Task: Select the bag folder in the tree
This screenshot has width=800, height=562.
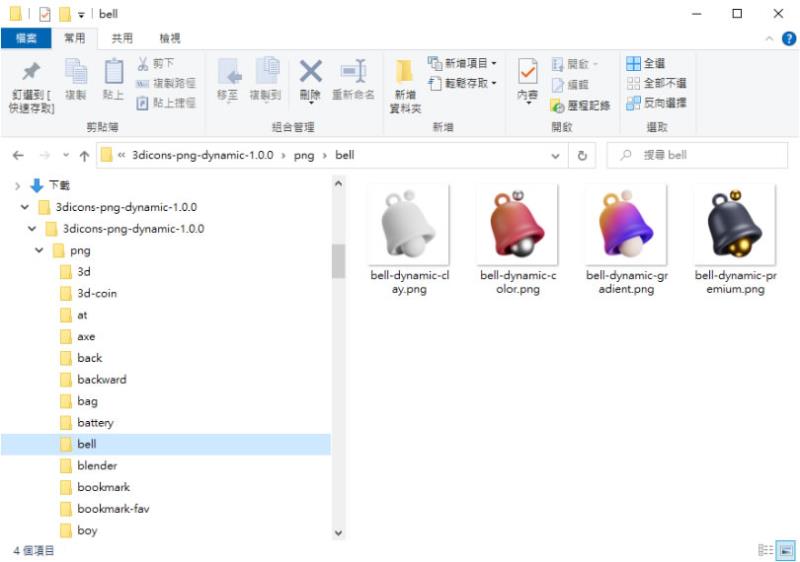Action: (x=87, y=401)
